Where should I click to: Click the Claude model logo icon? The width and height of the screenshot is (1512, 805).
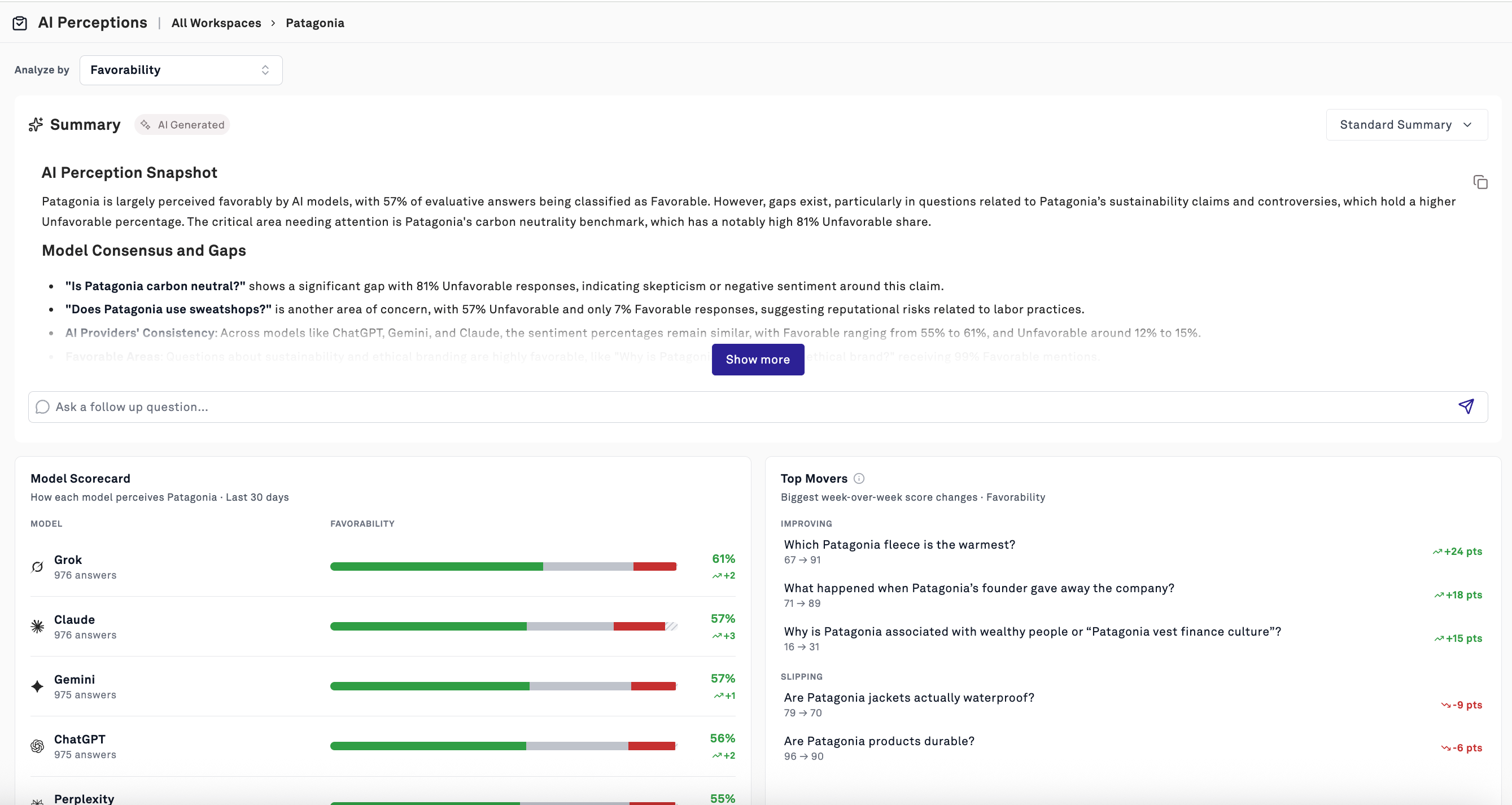[x=37, y=627]
